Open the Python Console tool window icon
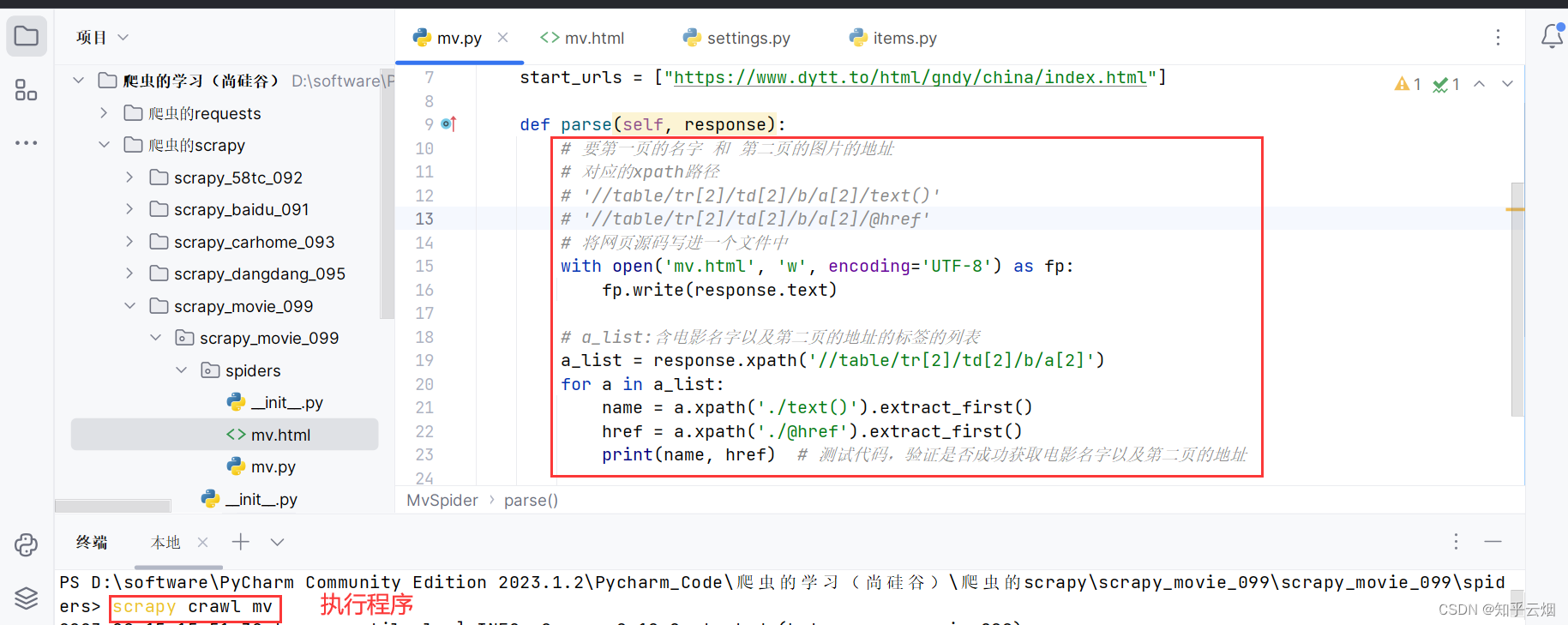This screenshot has width=1568, height=625. click(x=27, y=544)
